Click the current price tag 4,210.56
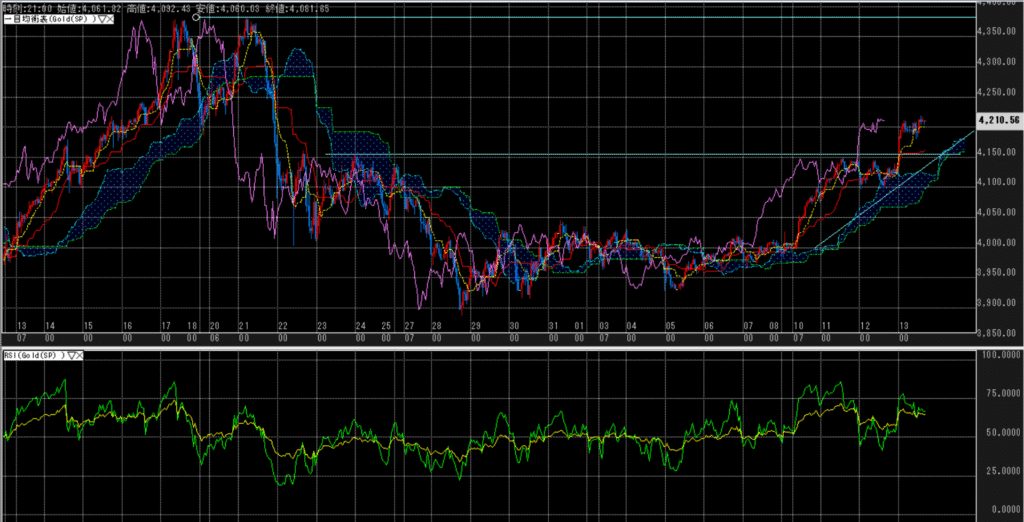The height and width of the screenshot is (522, 1024). click(x=999, y=120)
